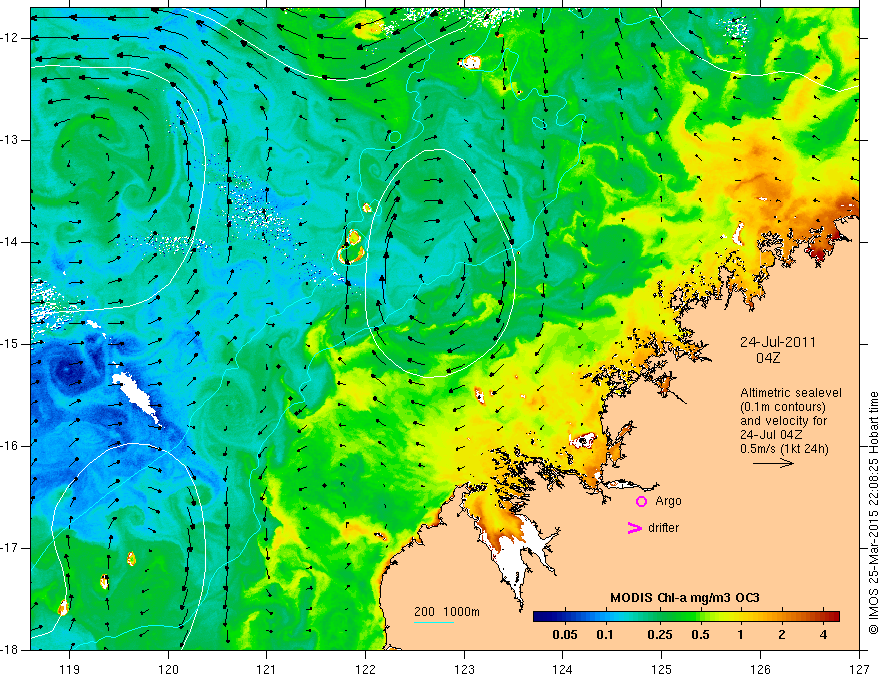Click the 'MODIS Chl-a mg/m3 OC3' title
This screenshot has height=680, width=880.
coord(685,598)
